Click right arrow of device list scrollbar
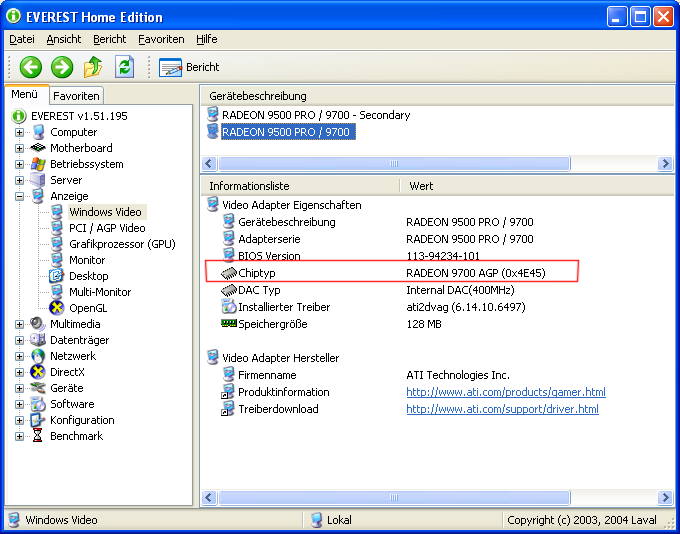Viewport: 680px width, 534px height. (x=665, y=164)
